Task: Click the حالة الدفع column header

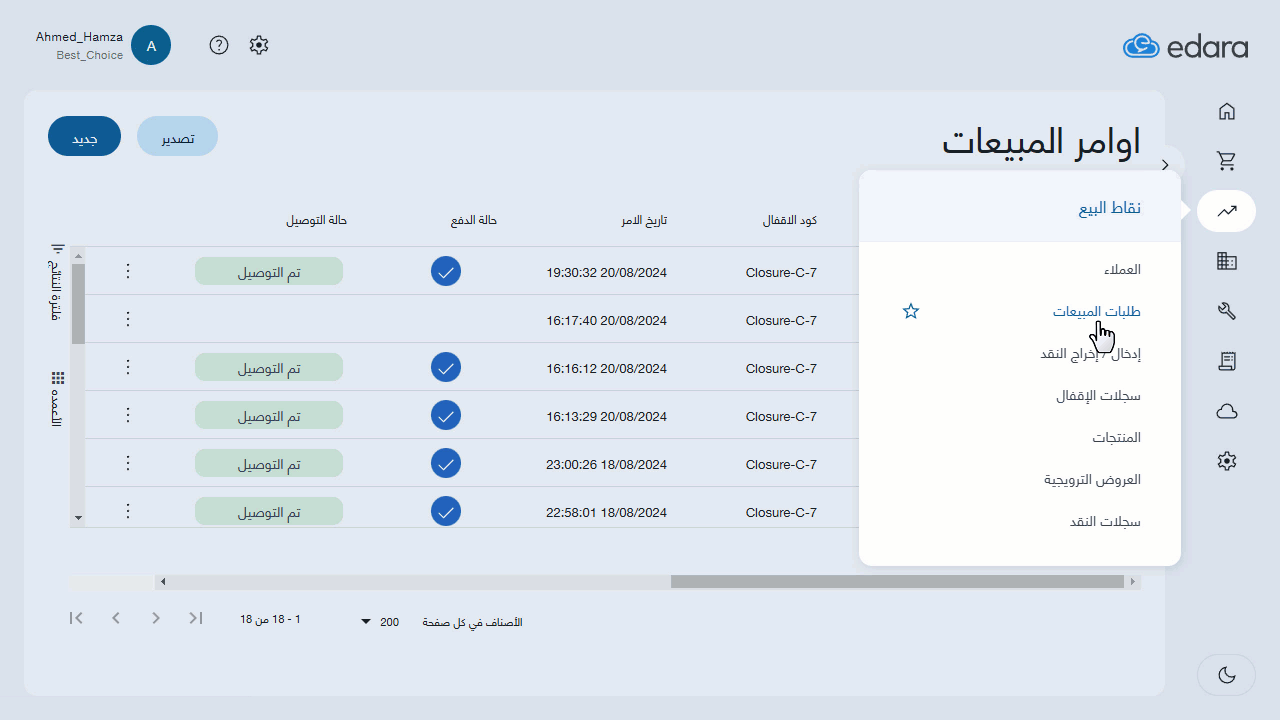Action: click(474, 220)
